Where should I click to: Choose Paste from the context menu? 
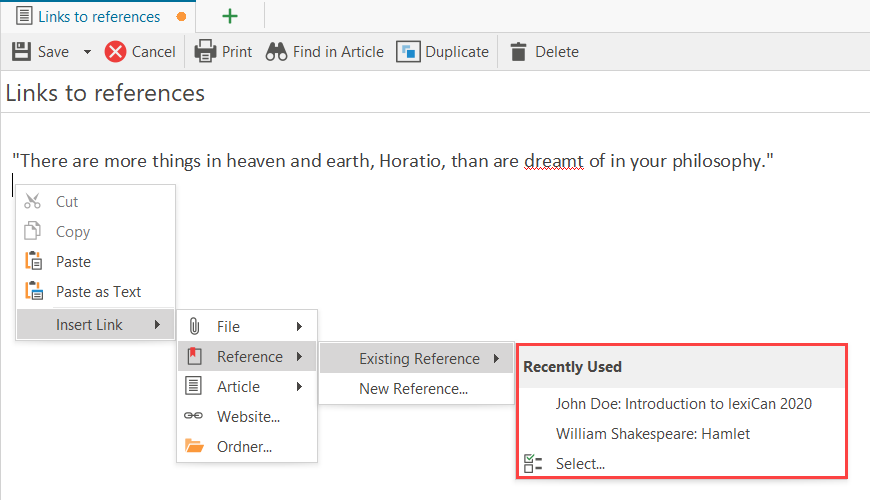[73, 262]
